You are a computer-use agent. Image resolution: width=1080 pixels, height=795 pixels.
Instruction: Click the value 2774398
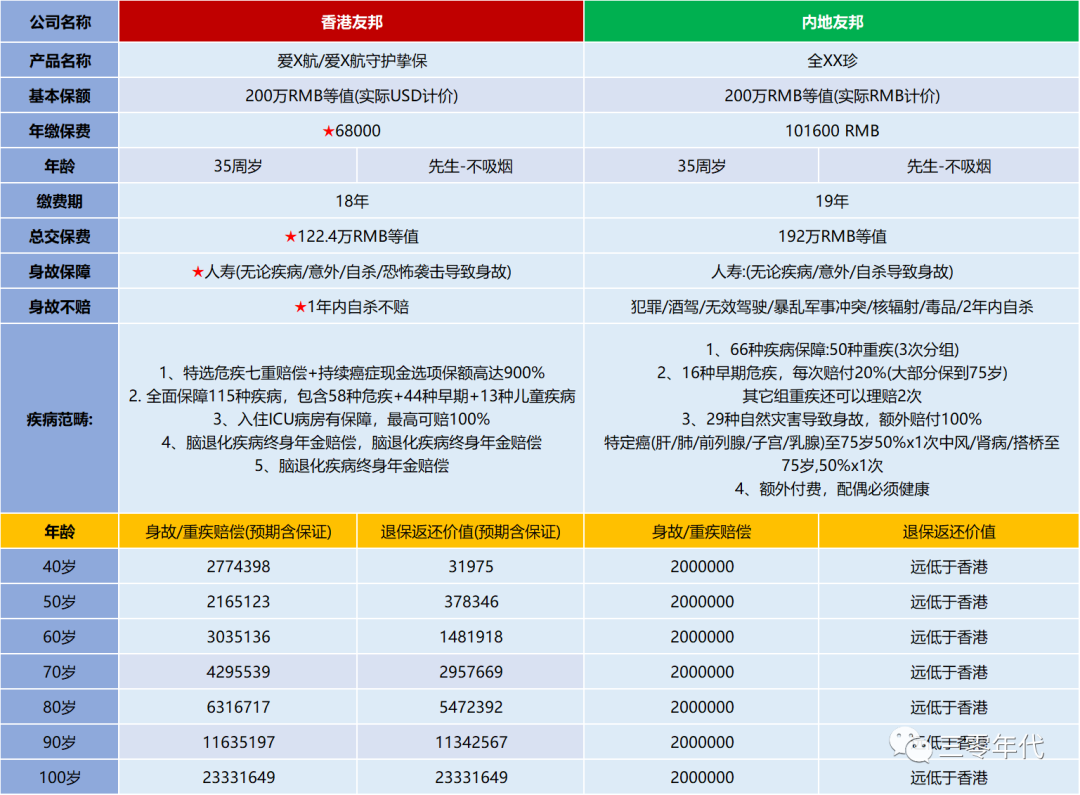point(238,566)
